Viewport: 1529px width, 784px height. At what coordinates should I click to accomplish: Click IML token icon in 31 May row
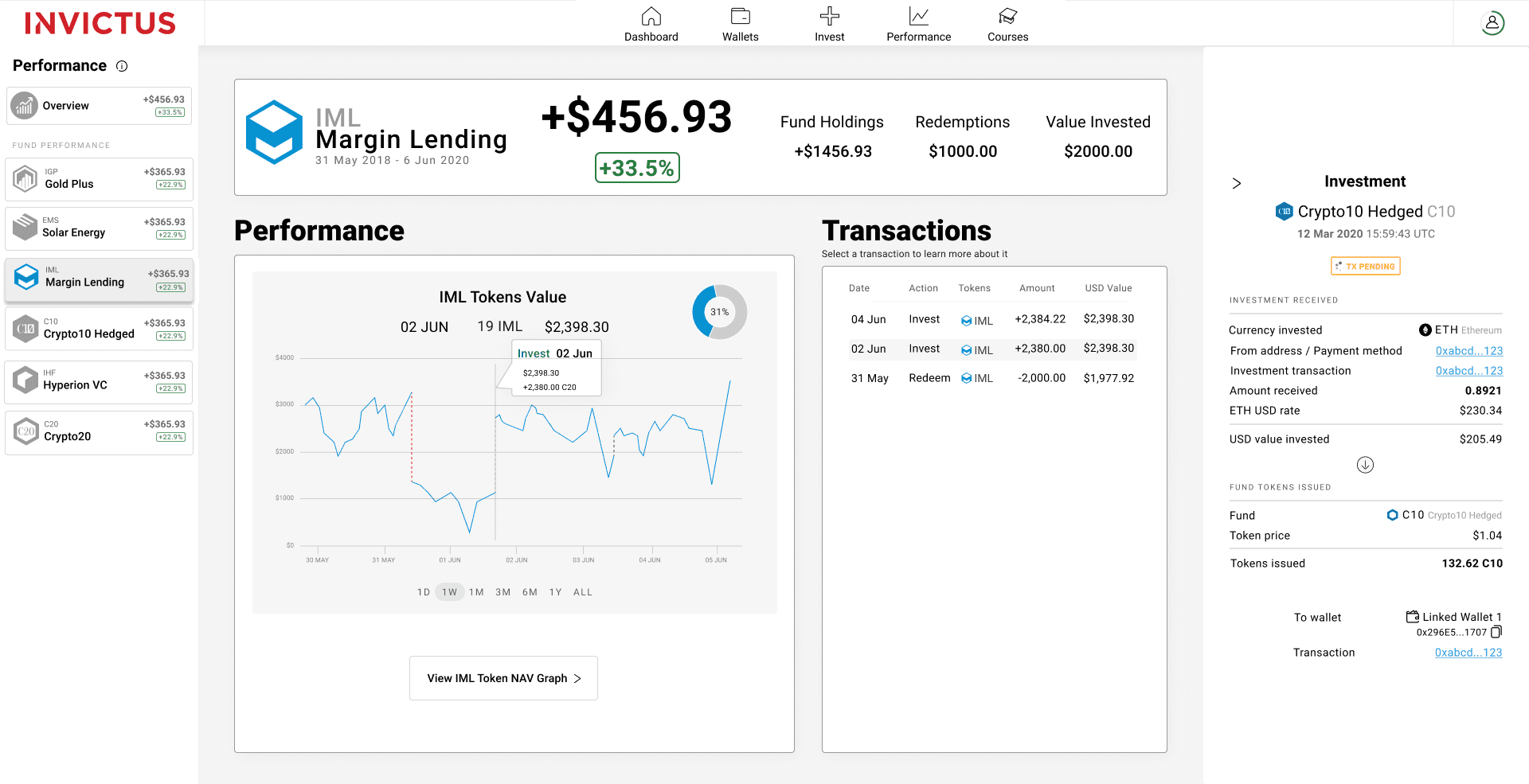click(966, 378)
